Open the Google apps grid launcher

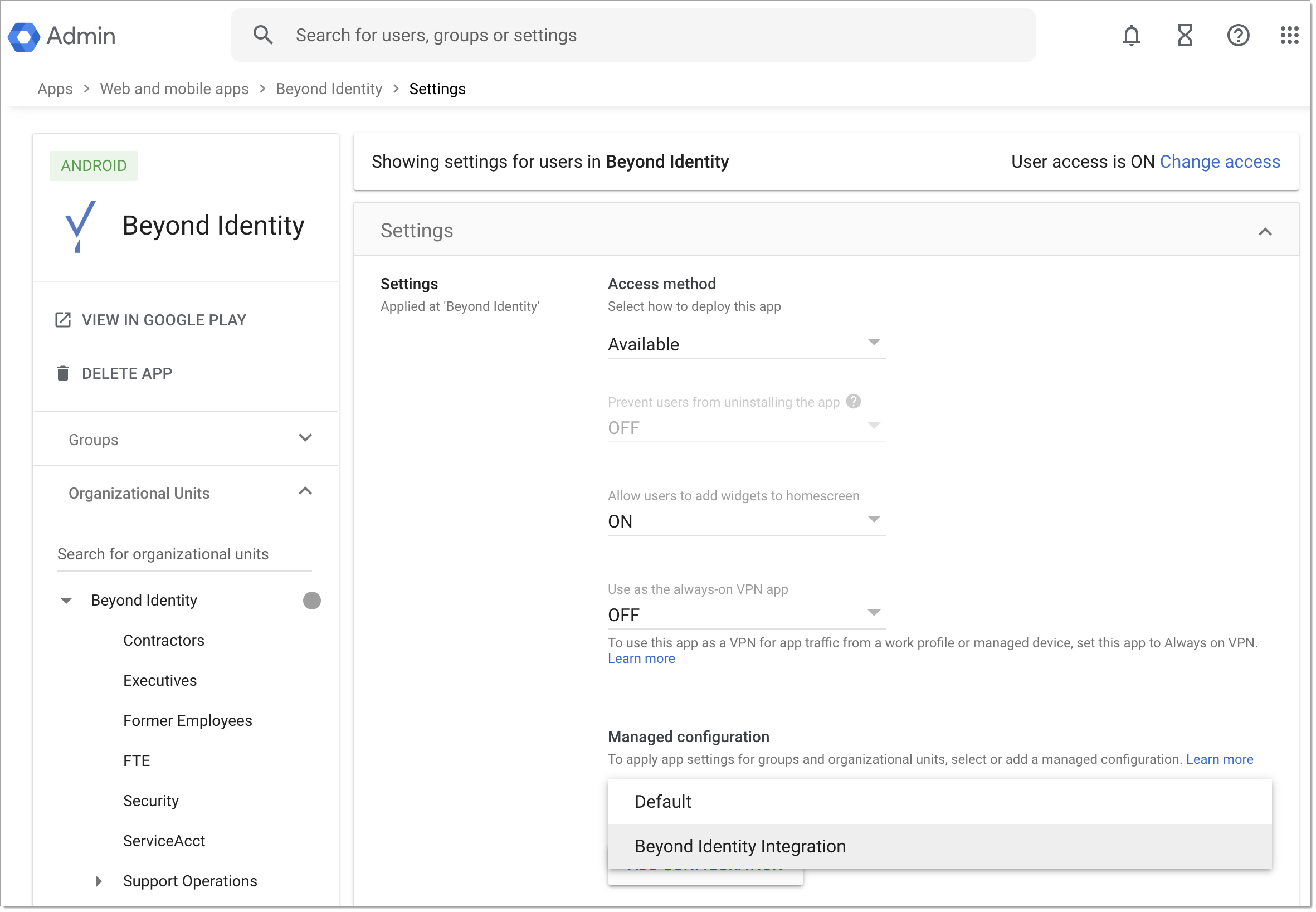click(1289, 36)
